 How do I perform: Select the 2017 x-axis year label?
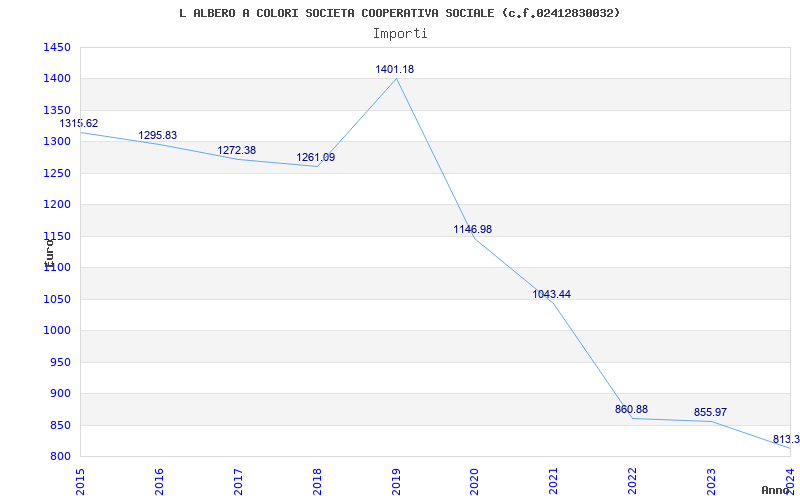238,481
